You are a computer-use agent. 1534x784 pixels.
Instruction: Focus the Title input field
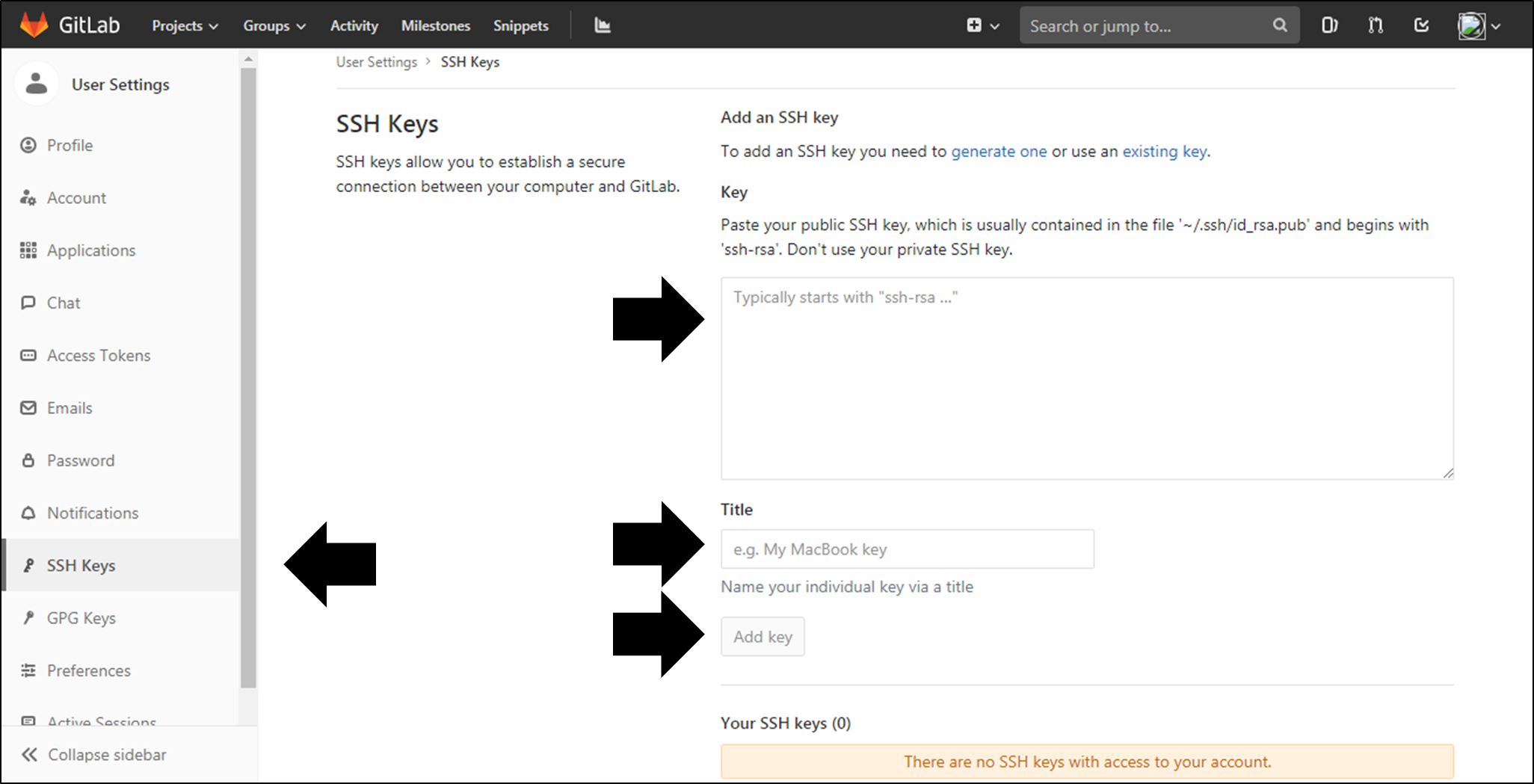point(907,549)
